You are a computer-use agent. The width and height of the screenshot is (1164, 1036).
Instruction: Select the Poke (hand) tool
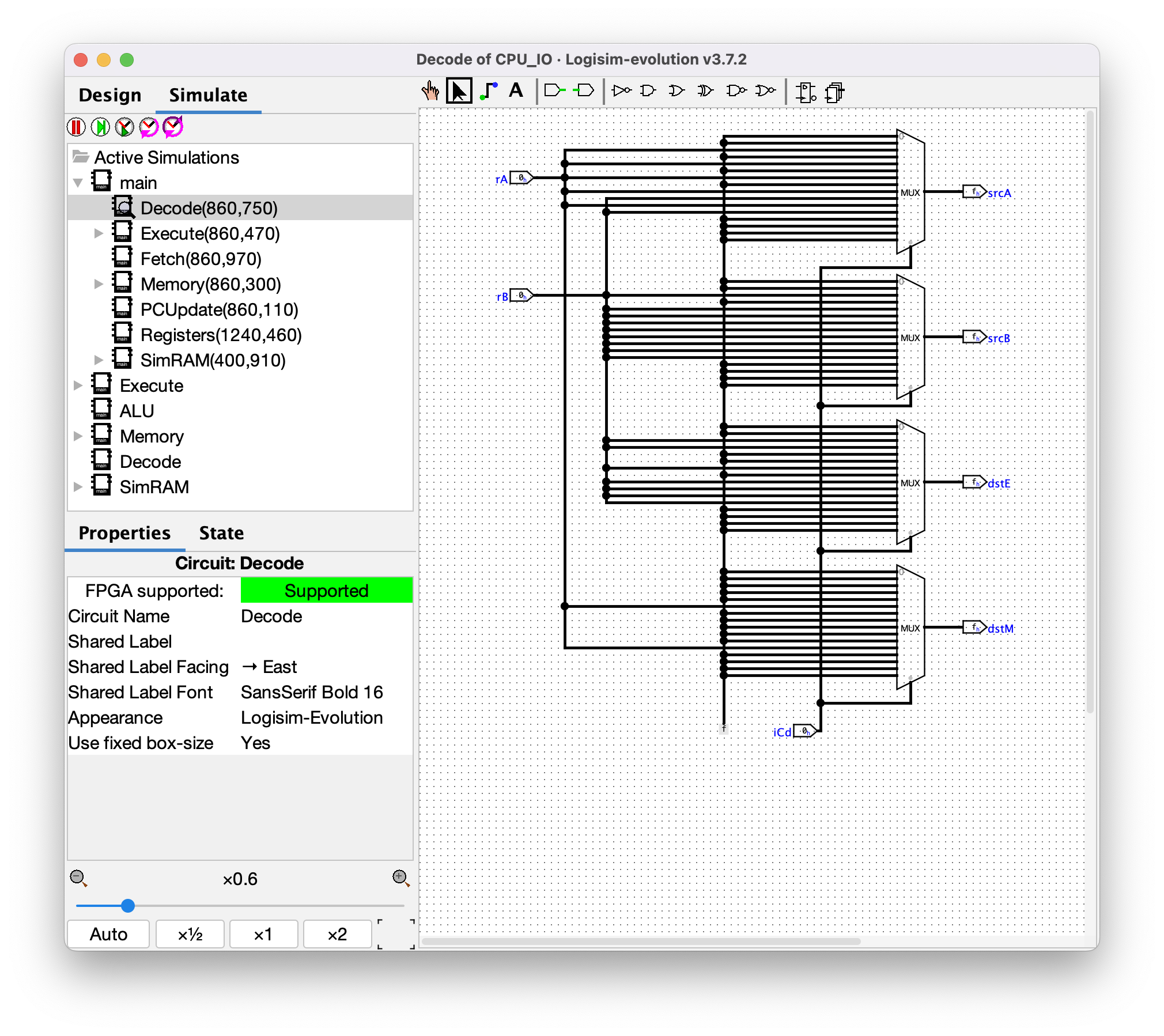(x=430, y=91)
